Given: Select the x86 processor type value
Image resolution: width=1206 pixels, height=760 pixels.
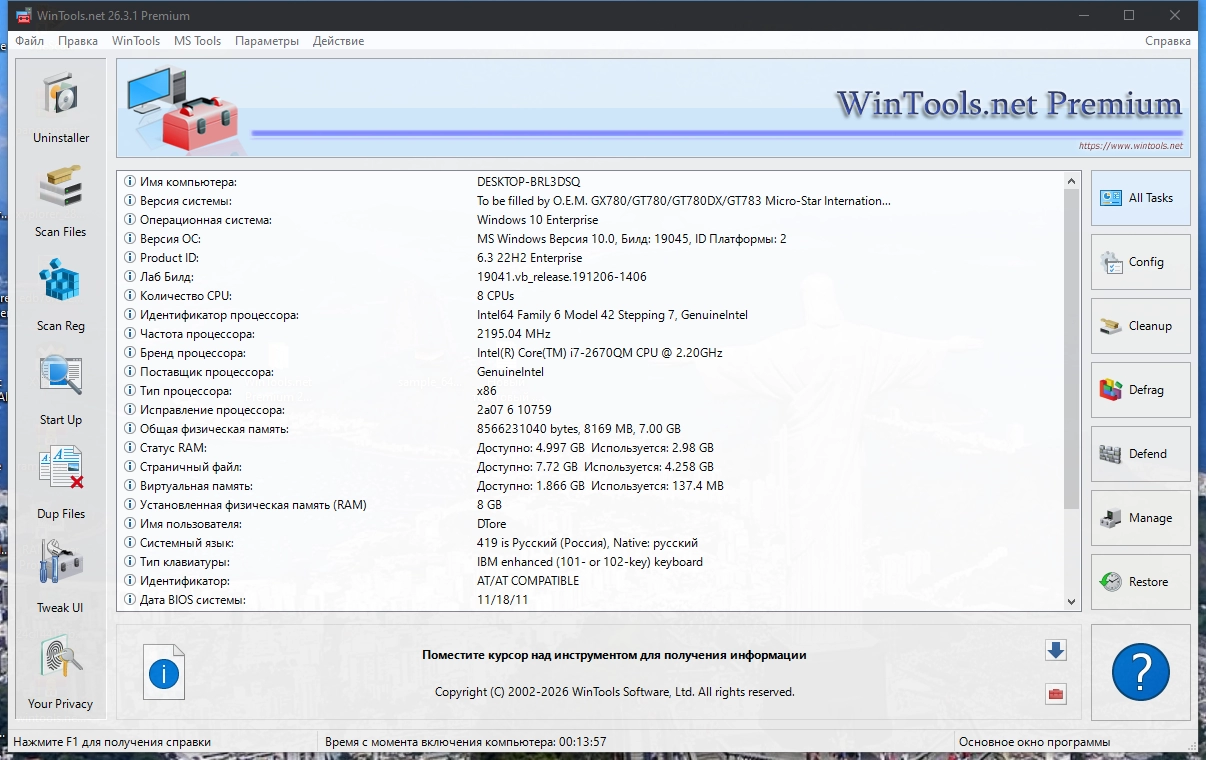Looking at the screenshot, I should (487, 391).
